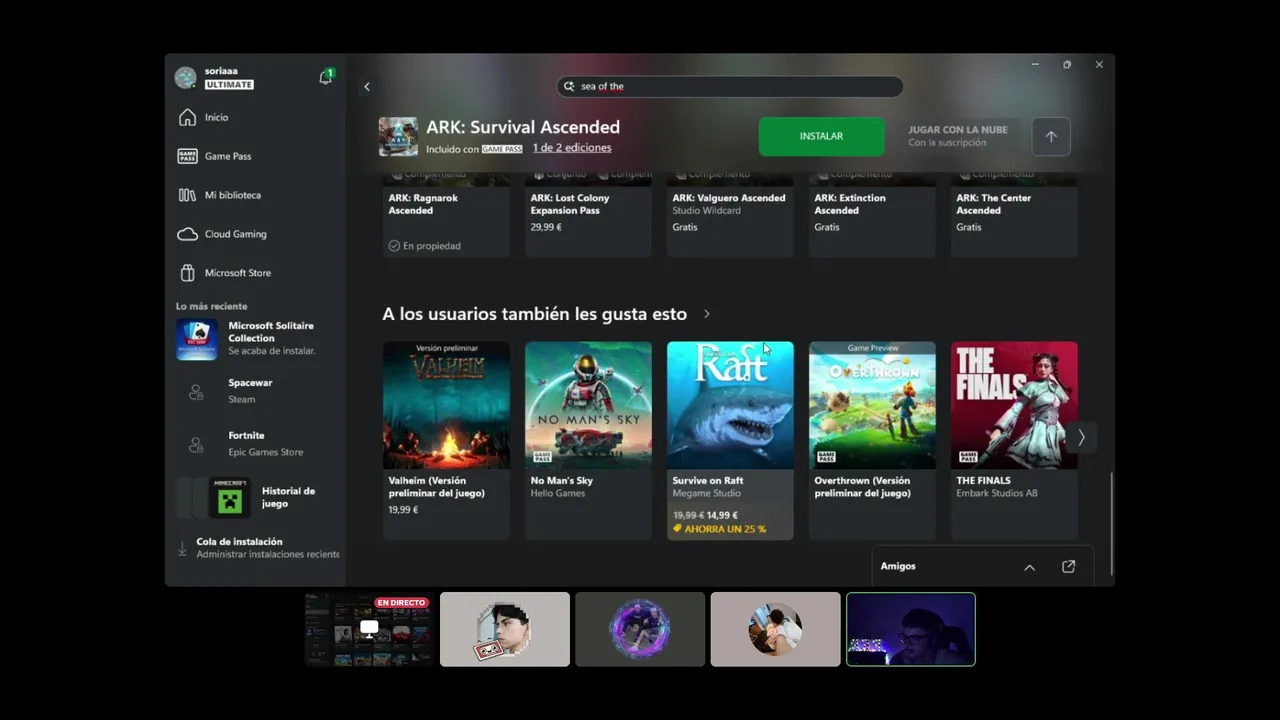Select the purple circular avatar participant tile
1280x720 pixels.
[640, 629]
